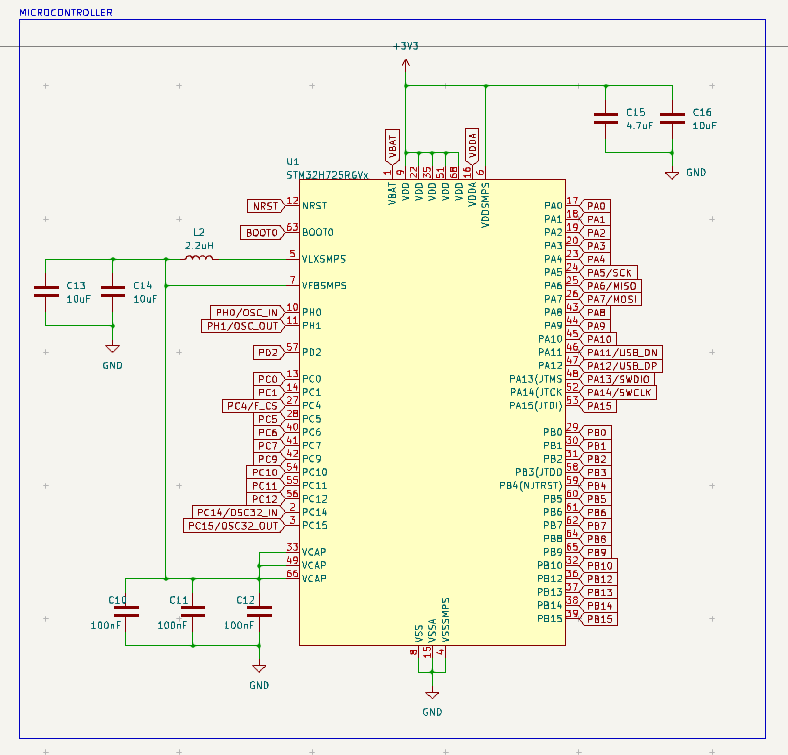Click the 100nF value of C12
788x755 pixels.
pos(239,625)
